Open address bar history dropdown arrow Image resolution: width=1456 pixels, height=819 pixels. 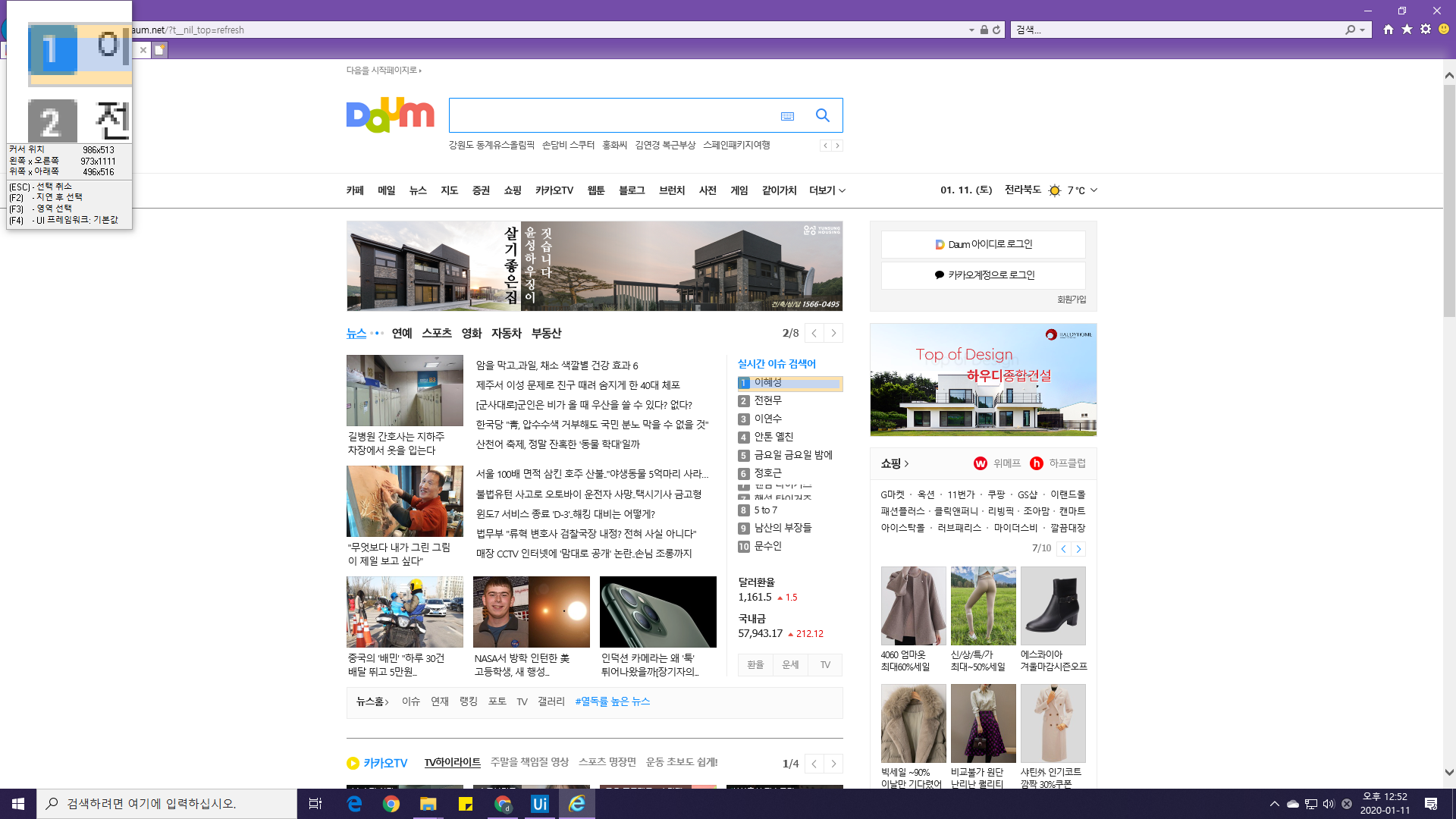(x=971, y=30)
